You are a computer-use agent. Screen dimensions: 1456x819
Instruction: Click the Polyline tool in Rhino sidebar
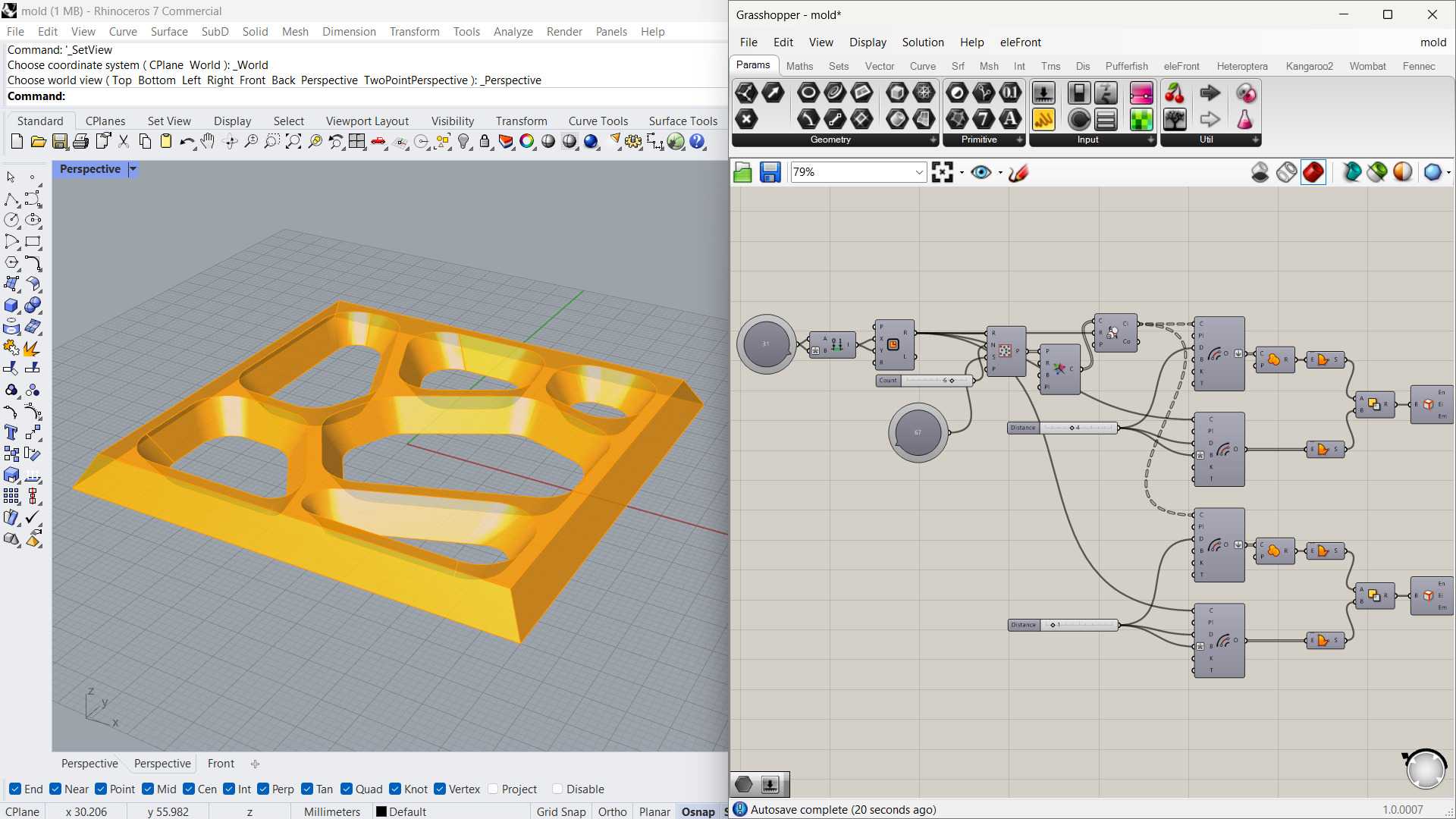11,199
